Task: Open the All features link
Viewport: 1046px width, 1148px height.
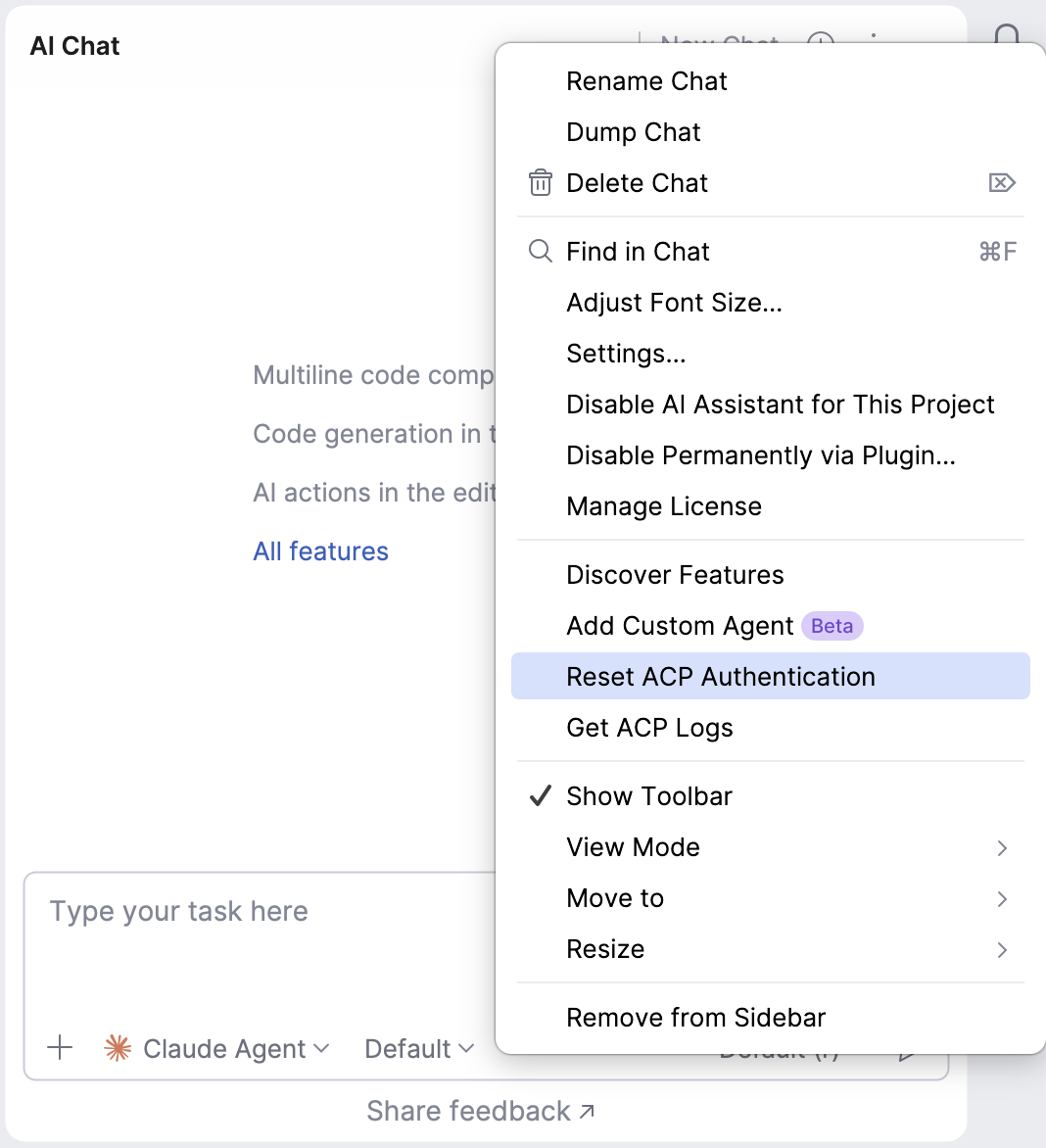Action: [320, 550]
